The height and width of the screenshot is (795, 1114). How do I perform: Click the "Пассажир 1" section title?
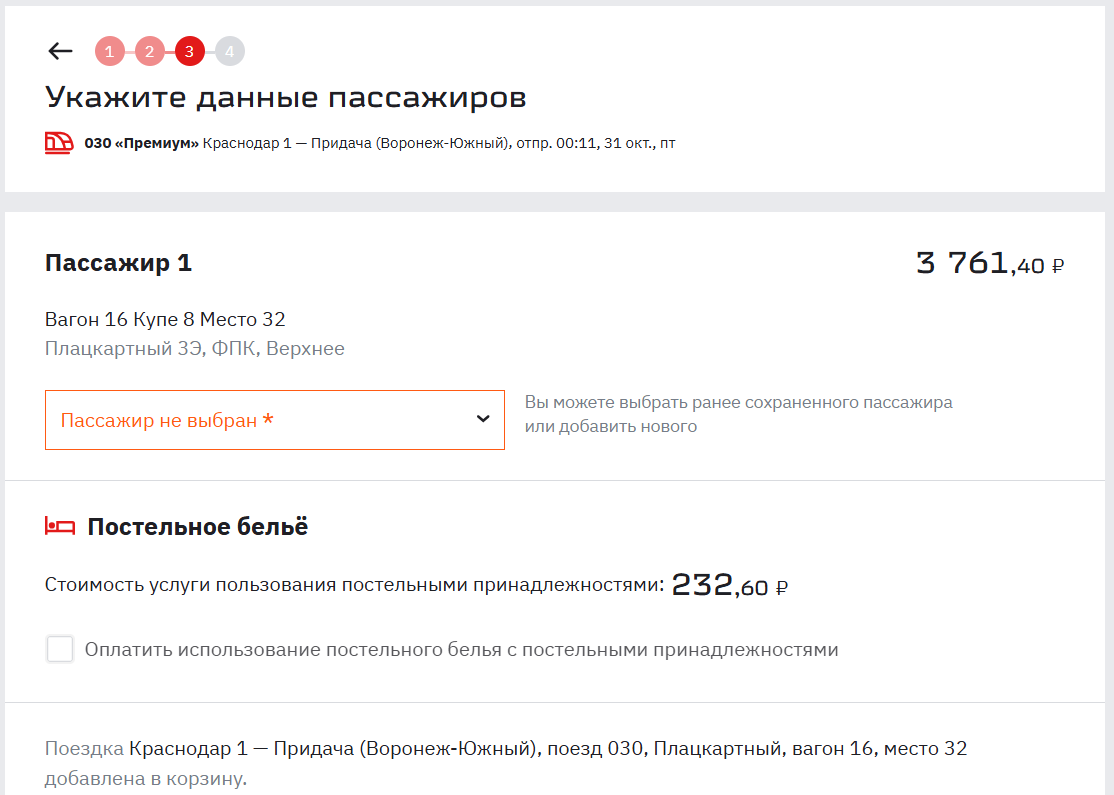tap(118, 263)
